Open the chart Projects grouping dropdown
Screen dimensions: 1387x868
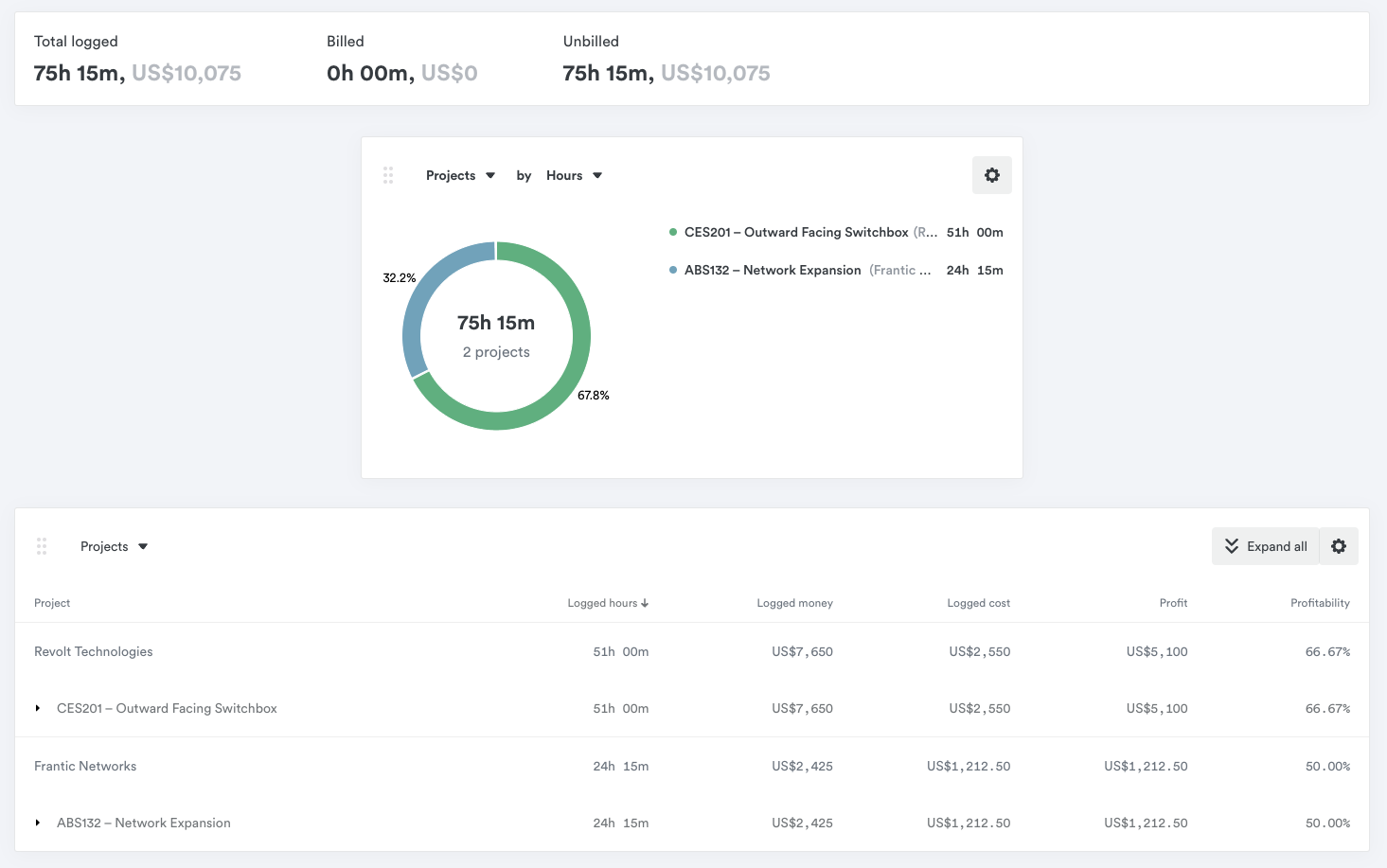pyautogui.click(x=460, y=175)
